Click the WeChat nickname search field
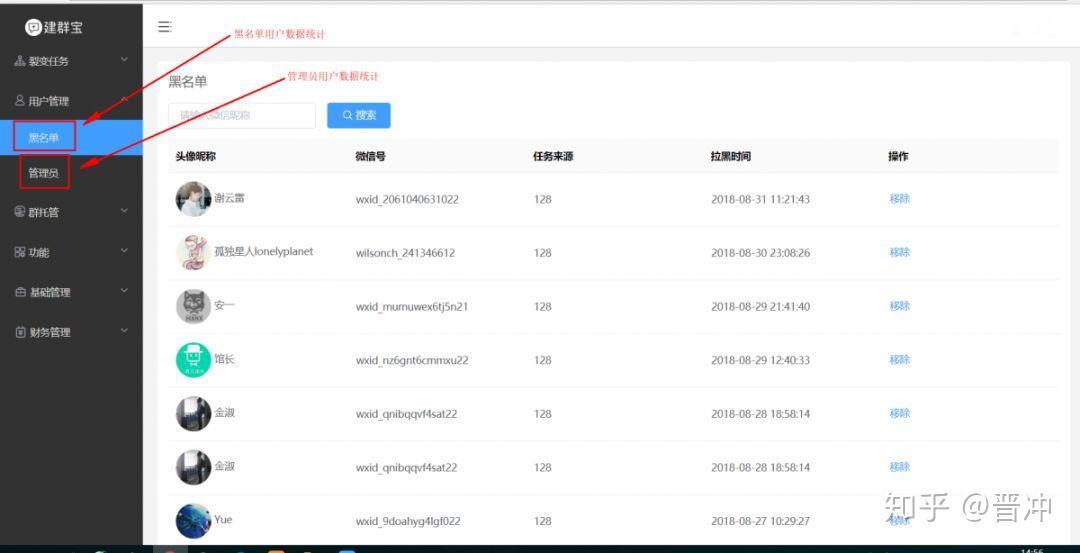 coord(242,116)
